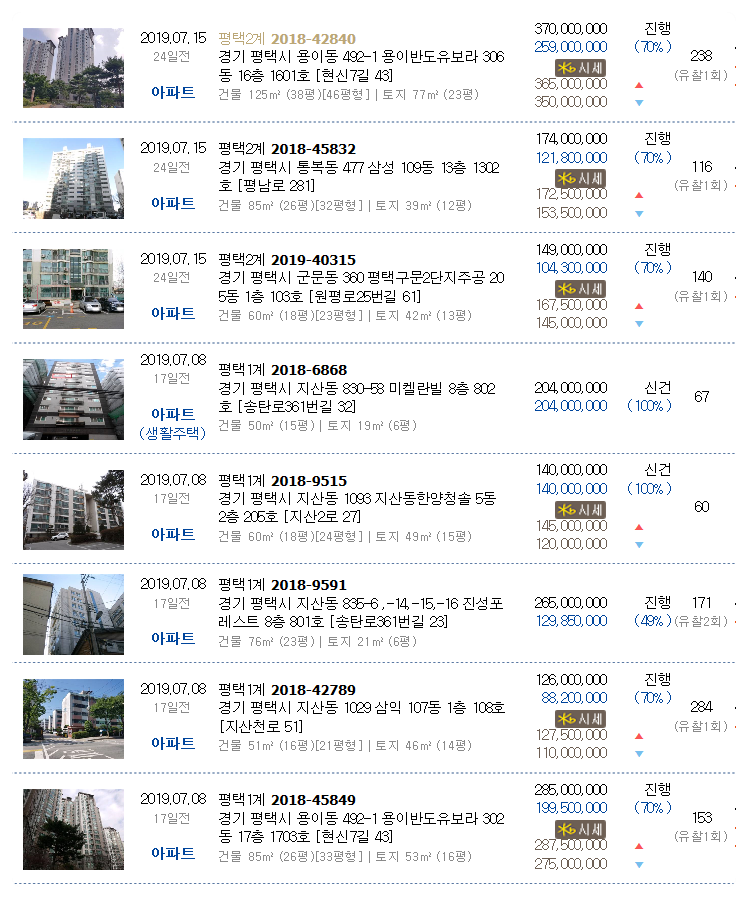Click red up arrow beside 167,500,000
The width and height of the screenshot is (748, 899).
point(639,306)
